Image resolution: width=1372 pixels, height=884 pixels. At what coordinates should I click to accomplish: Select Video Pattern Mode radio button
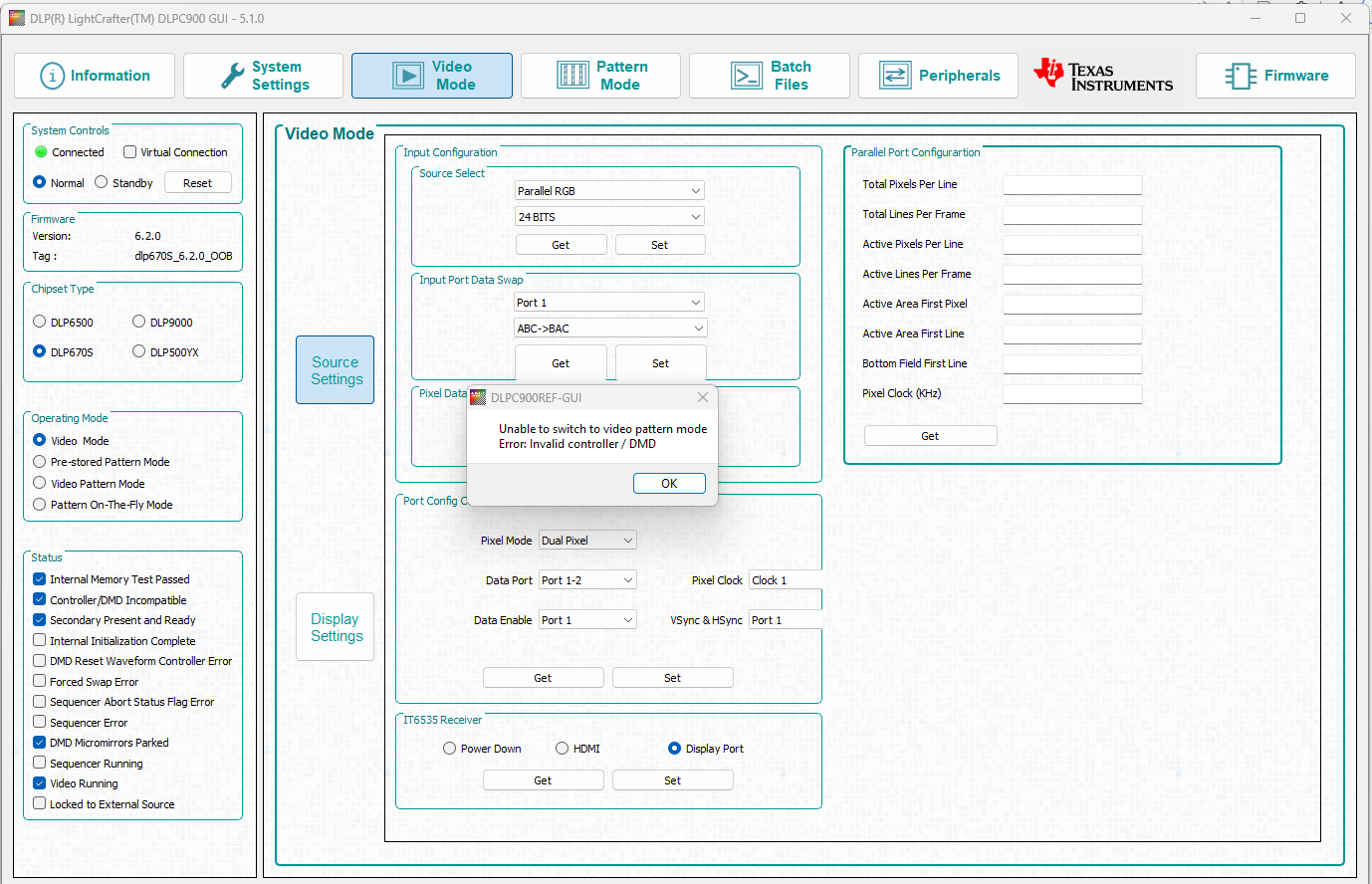coord(40,483)
